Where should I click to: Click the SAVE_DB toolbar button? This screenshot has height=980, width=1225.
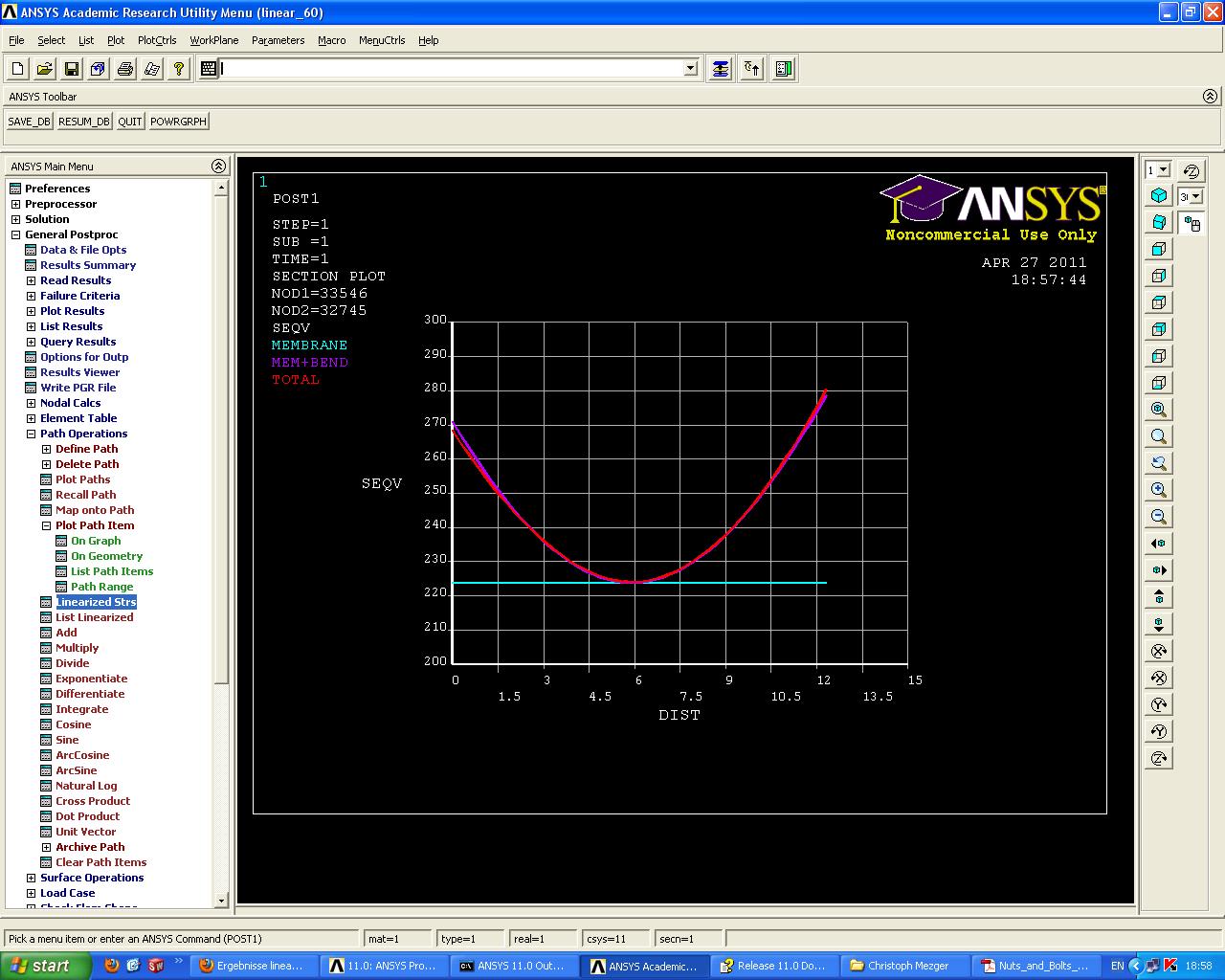[30, 122]
